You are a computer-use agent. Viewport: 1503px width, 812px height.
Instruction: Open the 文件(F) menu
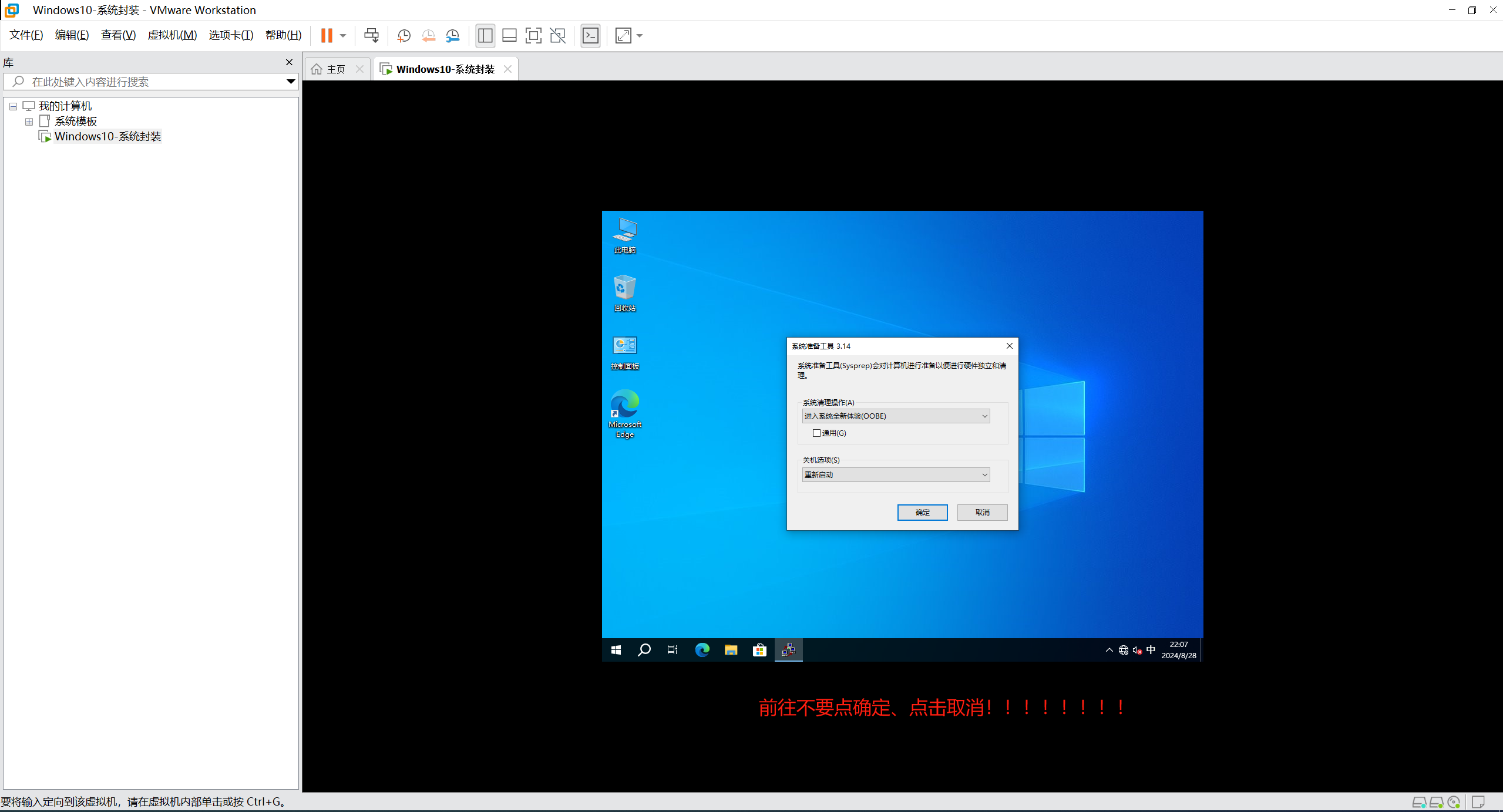(26, 35)
